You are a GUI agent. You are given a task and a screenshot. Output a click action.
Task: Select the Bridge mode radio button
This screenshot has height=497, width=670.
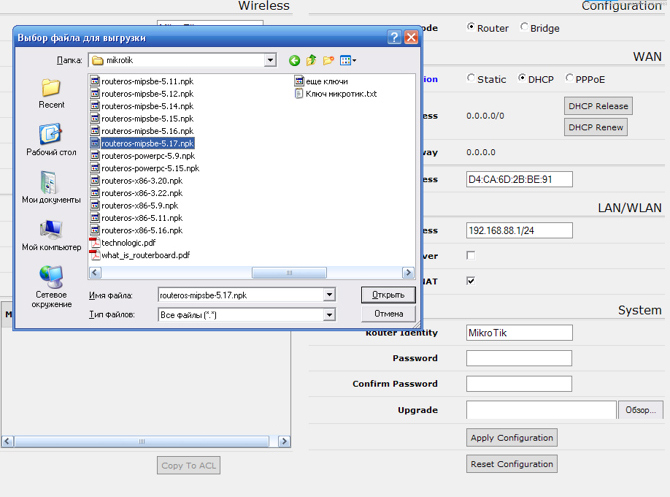click(525, 28)
